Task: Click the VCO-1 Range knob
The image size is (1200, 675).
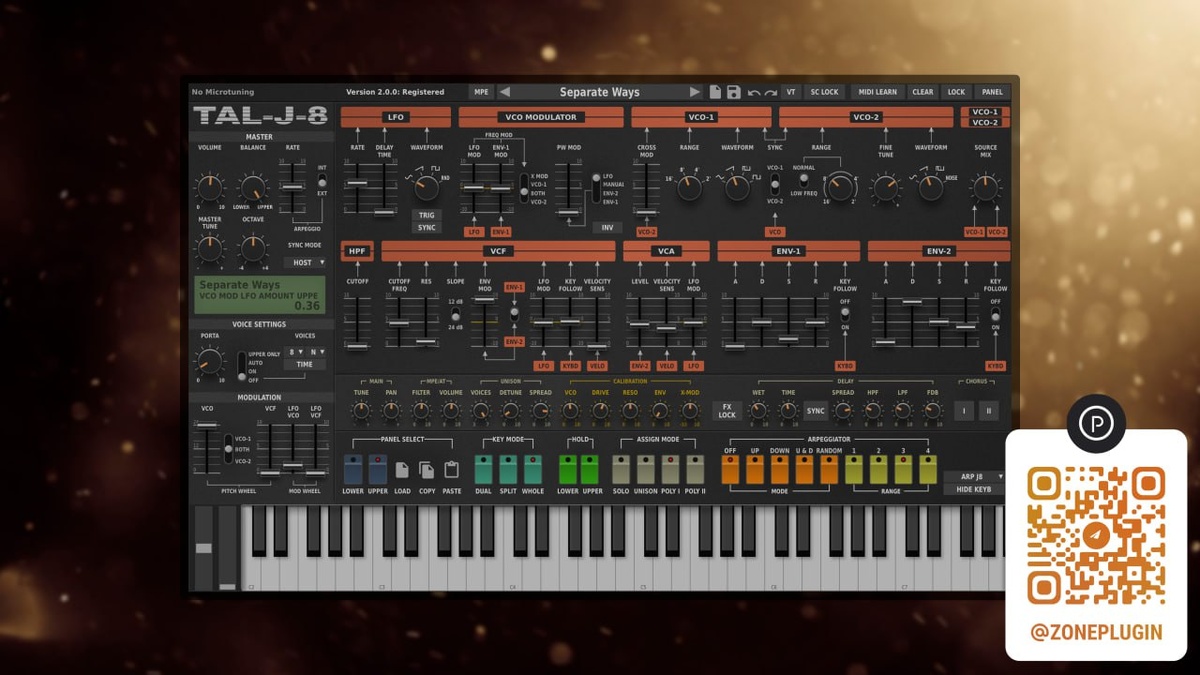Action: (x=689, y=186)
